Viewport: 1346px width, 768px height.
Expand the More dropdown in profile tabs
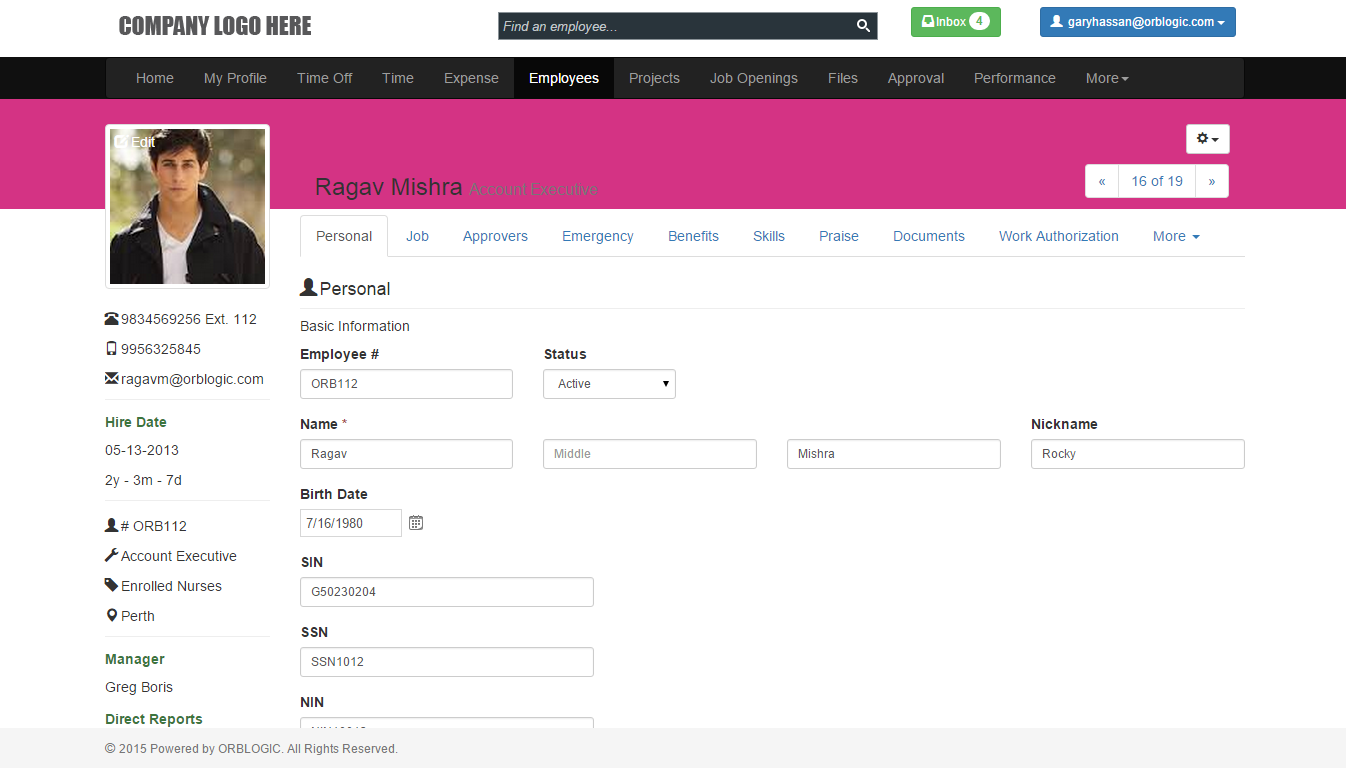(x=1176, y=236)
